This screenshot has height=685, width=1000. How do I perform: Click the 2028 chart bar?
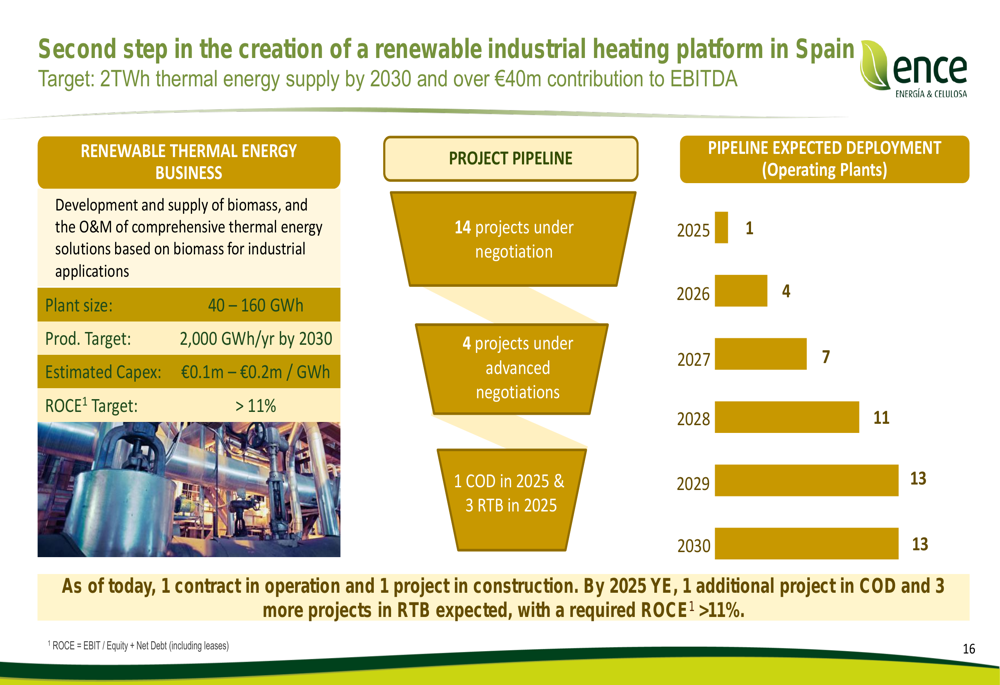(x=787, y=417)
